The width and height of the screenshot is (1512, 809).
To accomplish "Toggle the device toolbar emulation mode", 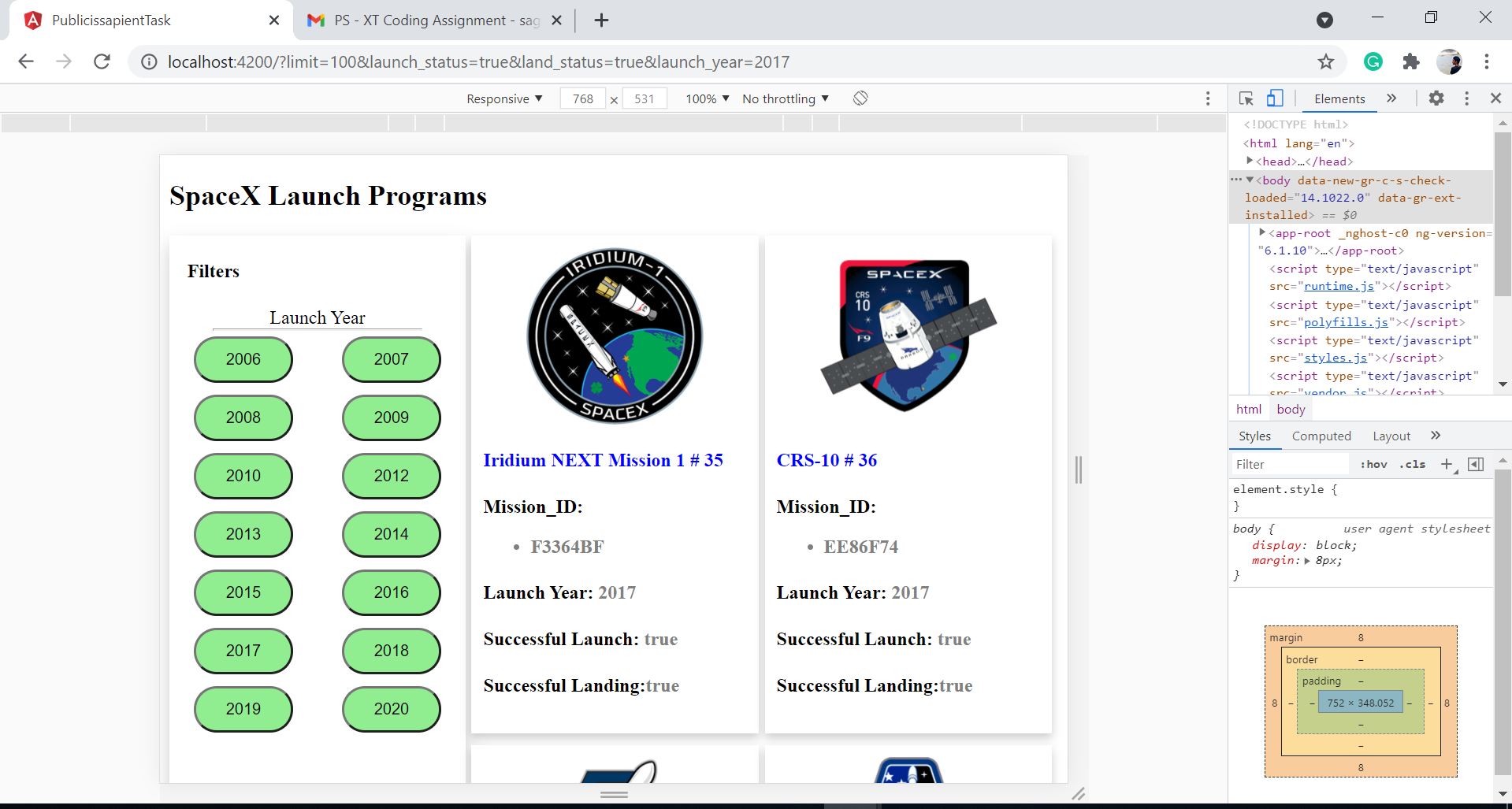I will tap(1275, 98).
